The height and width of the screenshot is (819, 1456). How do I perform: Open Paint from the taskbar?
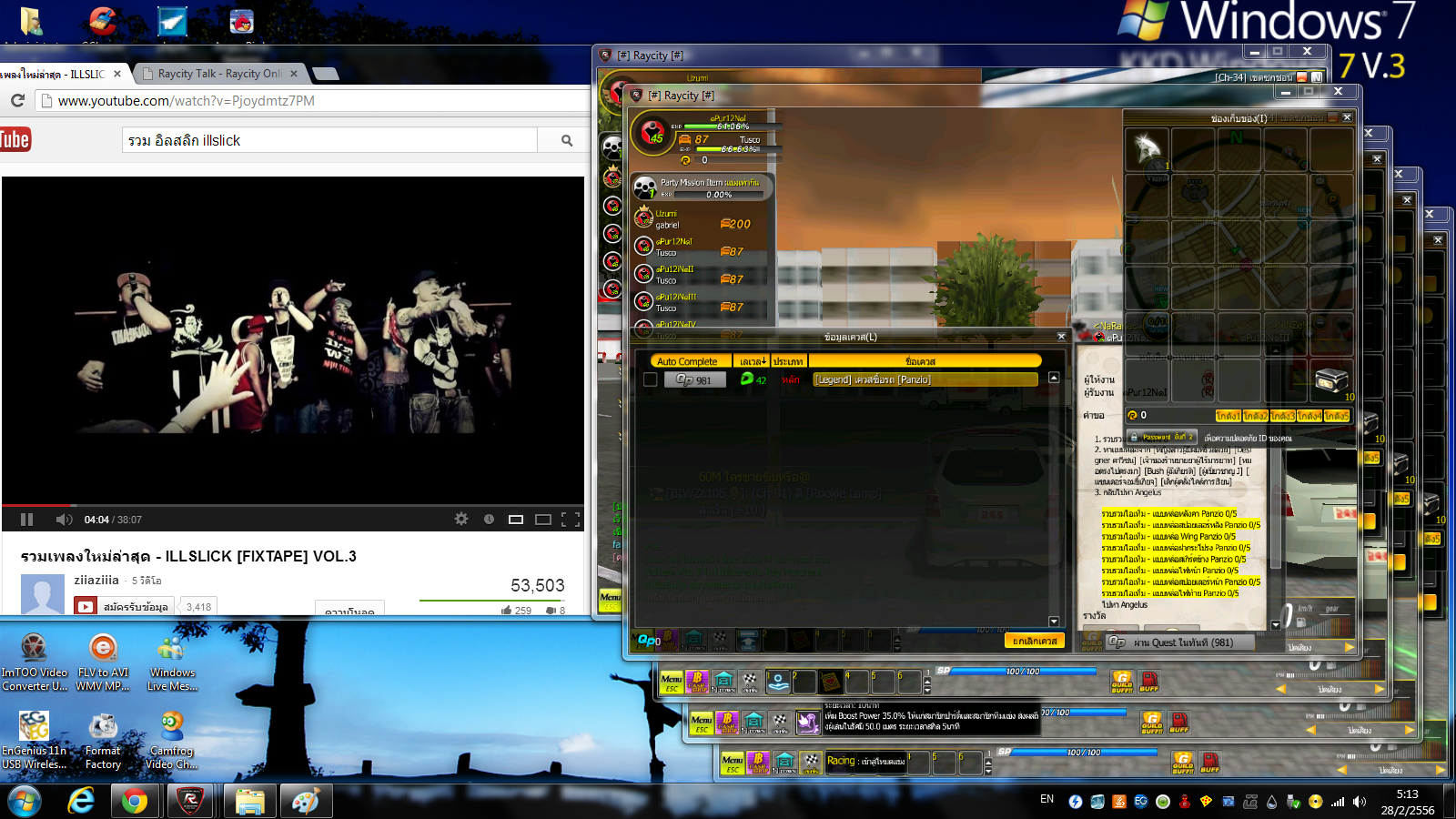coord(306,801)
